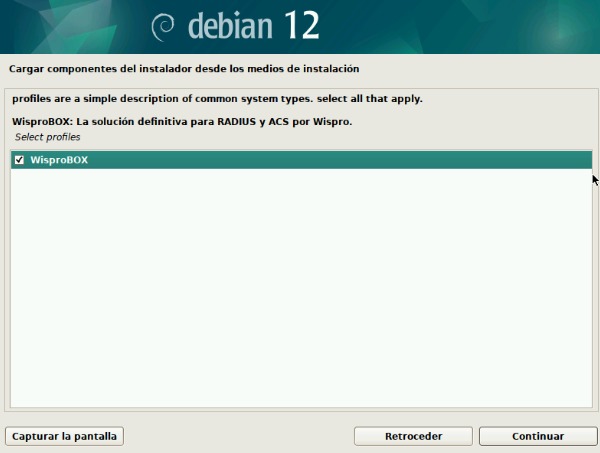This screenshot has width=600, height=453.
Task: Click the 'Select profiles' label
Action: (x=47, y=137)
